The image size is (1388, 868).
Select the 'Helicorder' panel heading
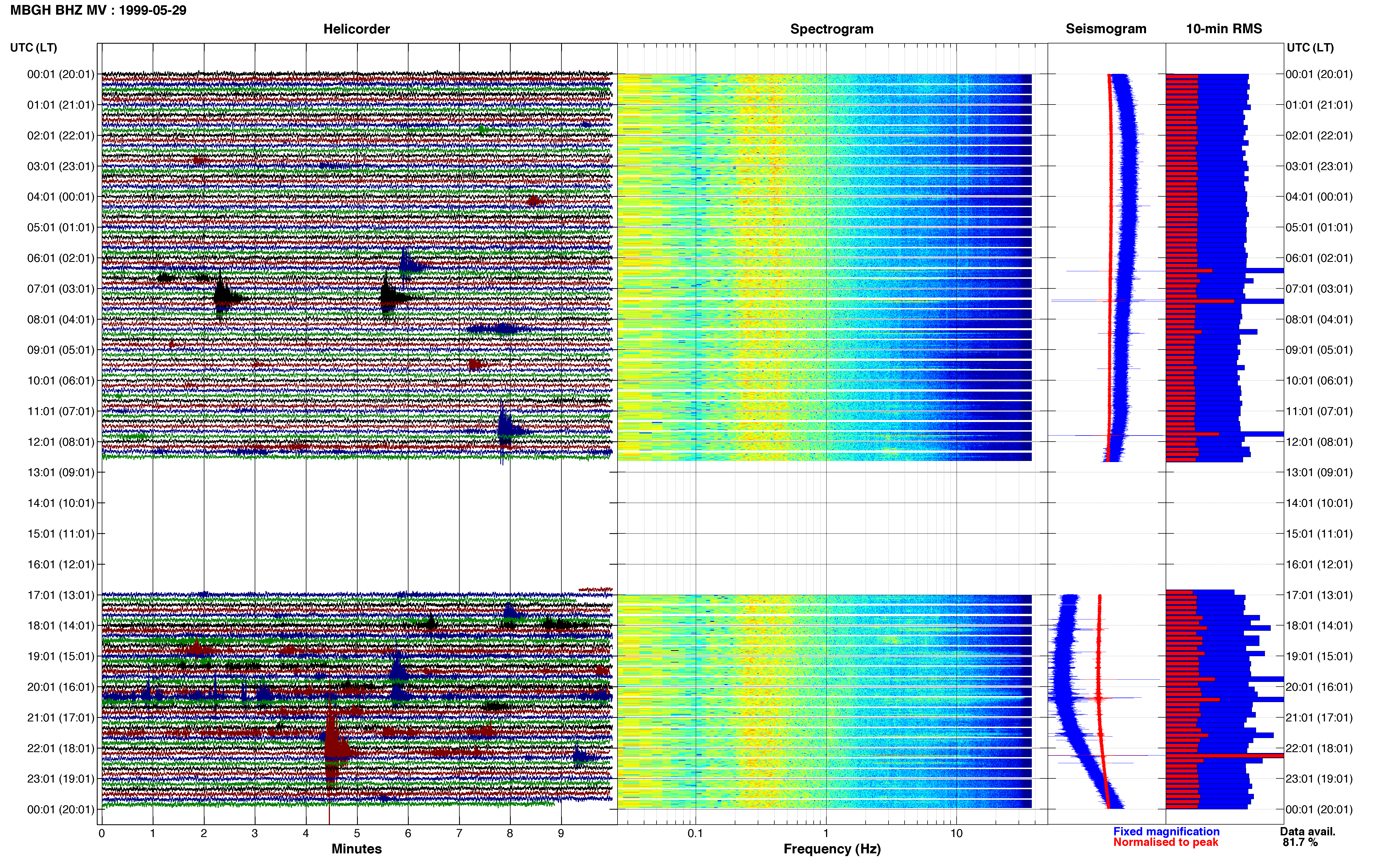[356, 29]
